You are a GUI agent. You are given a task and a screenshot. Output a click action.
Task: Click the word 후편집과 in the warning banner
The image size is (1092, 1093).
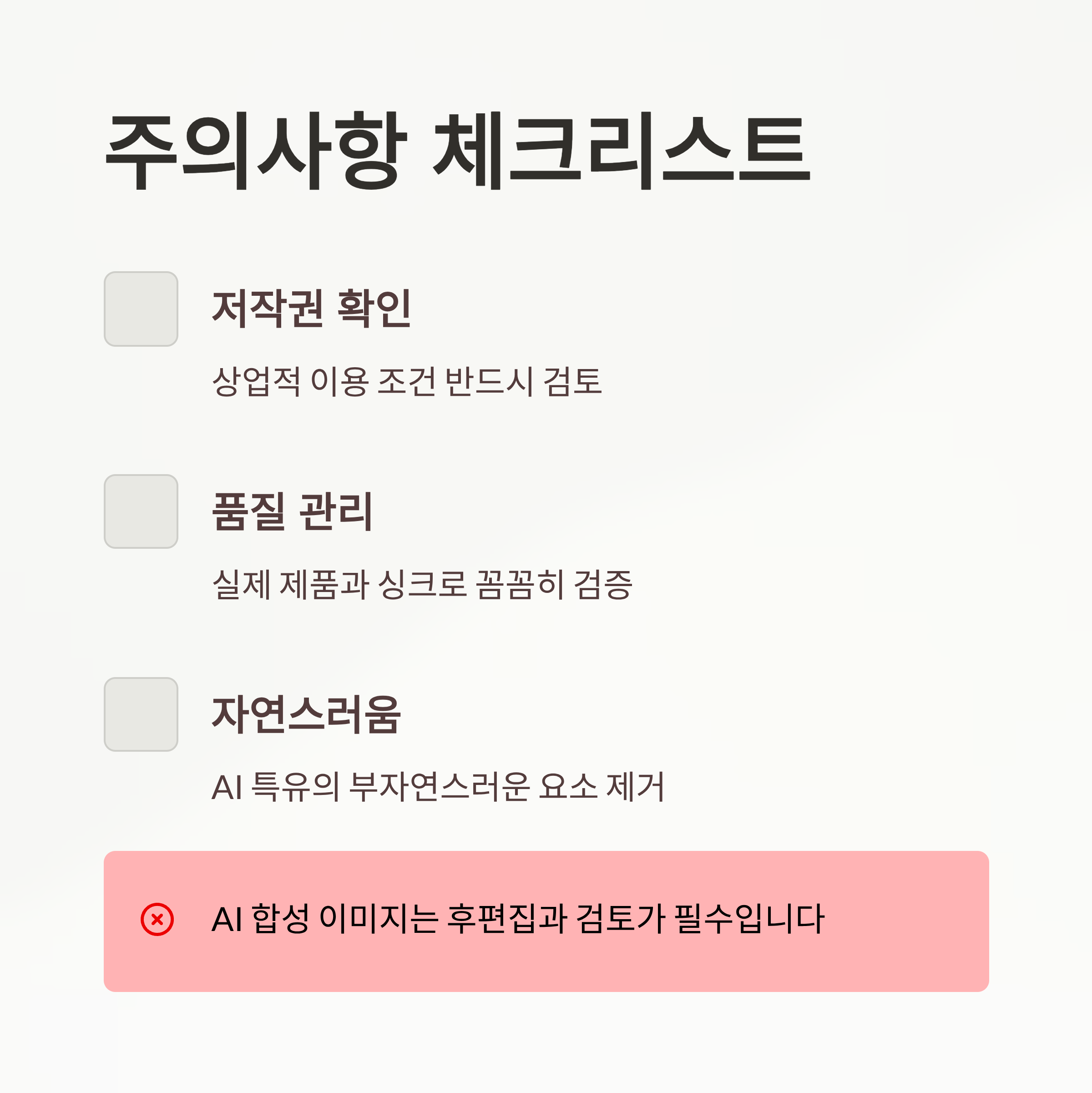[x=507, y=919]
